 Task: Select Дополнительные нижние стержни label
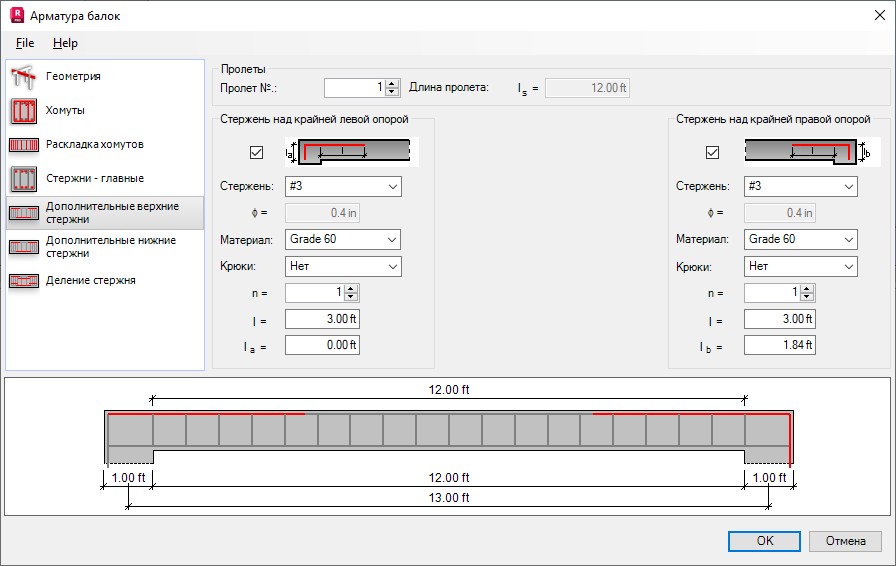(111, 246)
